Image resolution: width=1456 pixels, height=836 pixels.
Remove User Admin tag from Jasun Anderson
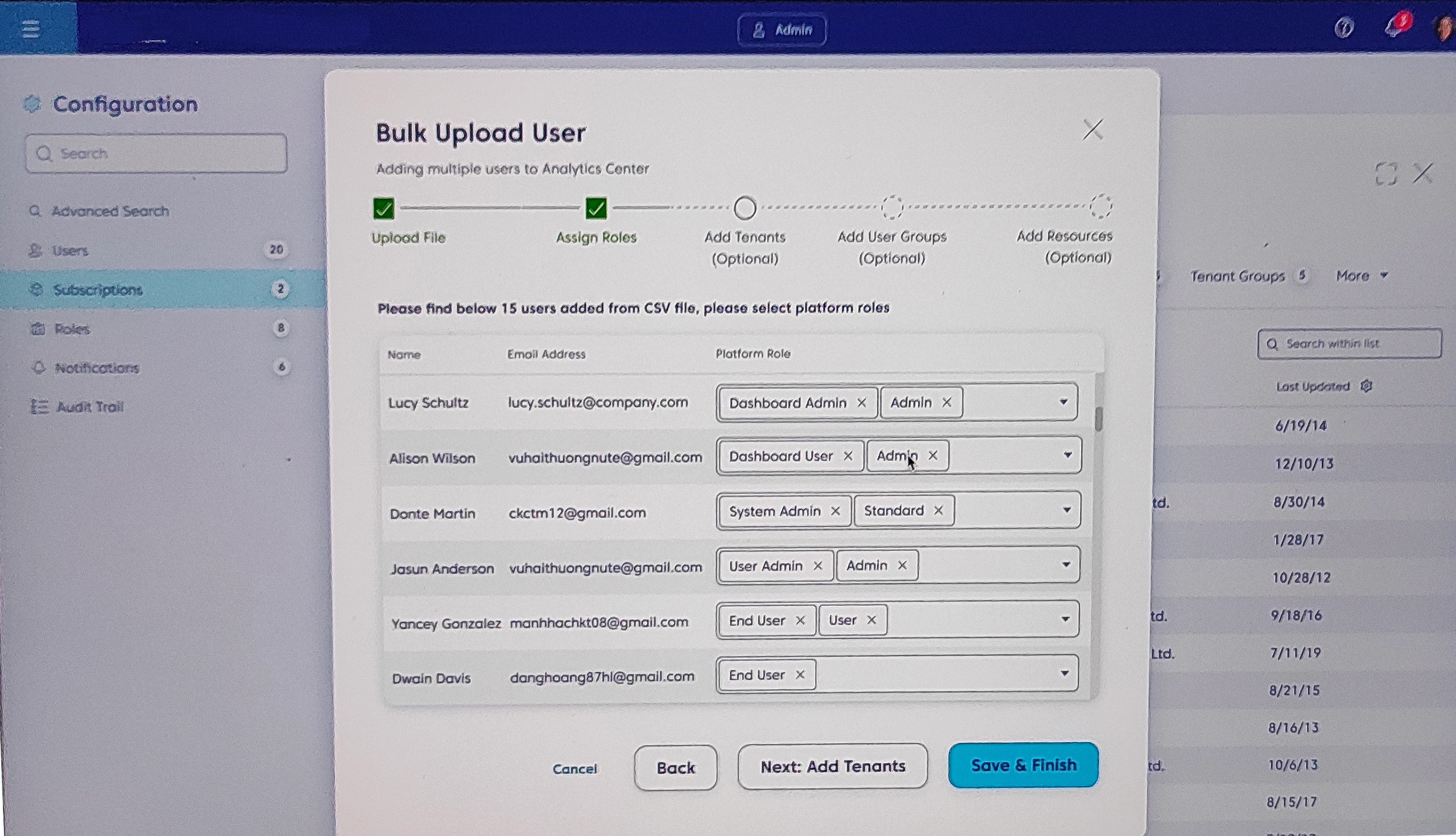click(817, 566)
